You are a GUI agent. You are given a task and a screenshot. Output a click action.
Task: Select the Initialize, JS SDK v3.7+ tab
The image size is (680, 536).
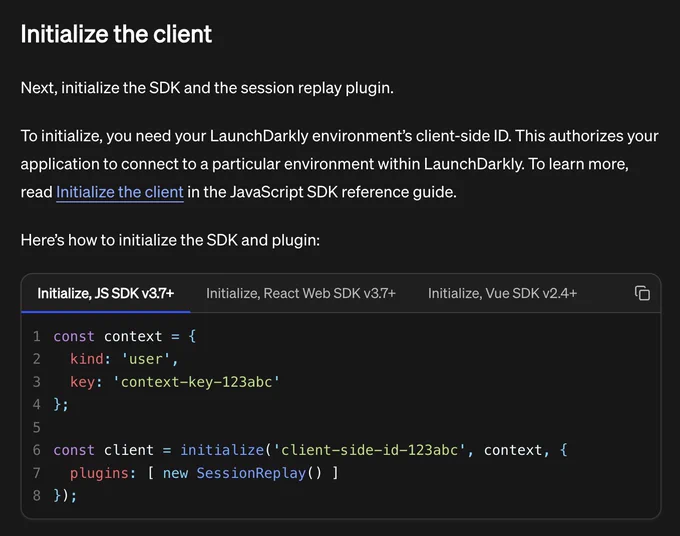coord(105,294)
